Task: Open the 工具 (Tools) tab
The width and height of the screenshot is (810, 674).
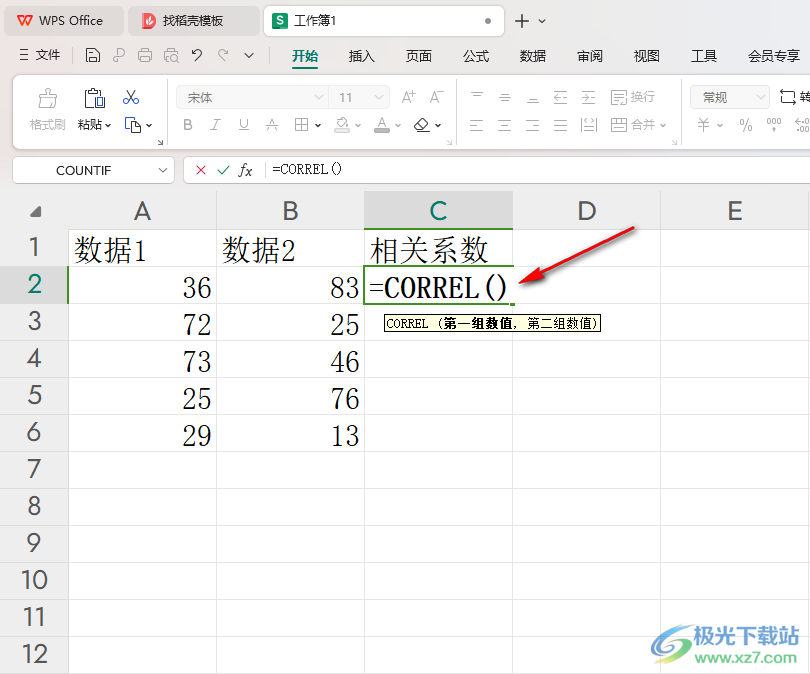Action: pos(704,55)
